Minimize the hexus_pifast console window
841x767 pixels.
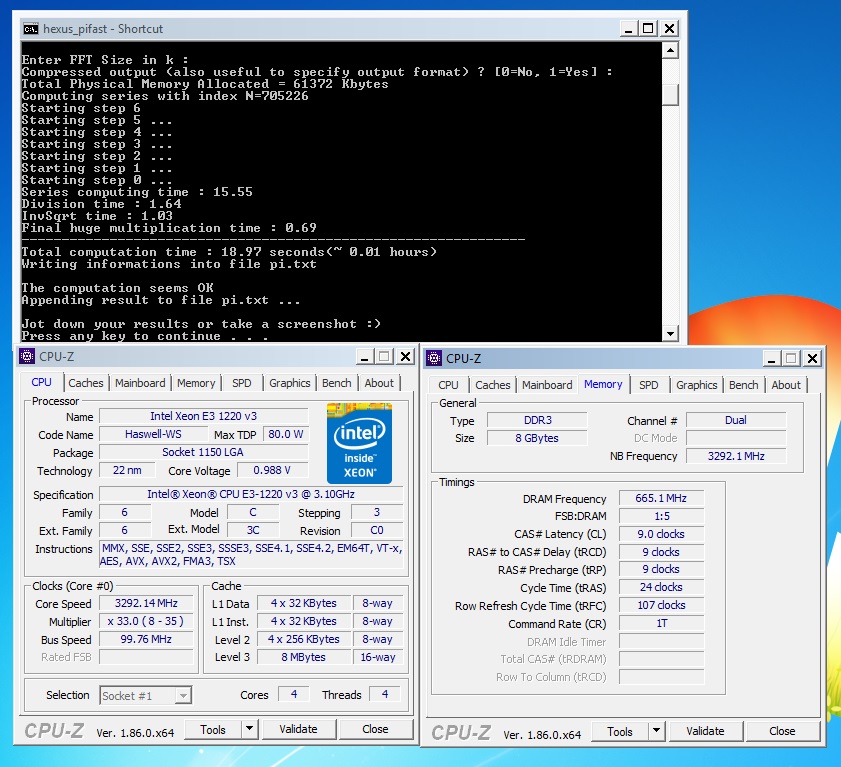(628, 28)
